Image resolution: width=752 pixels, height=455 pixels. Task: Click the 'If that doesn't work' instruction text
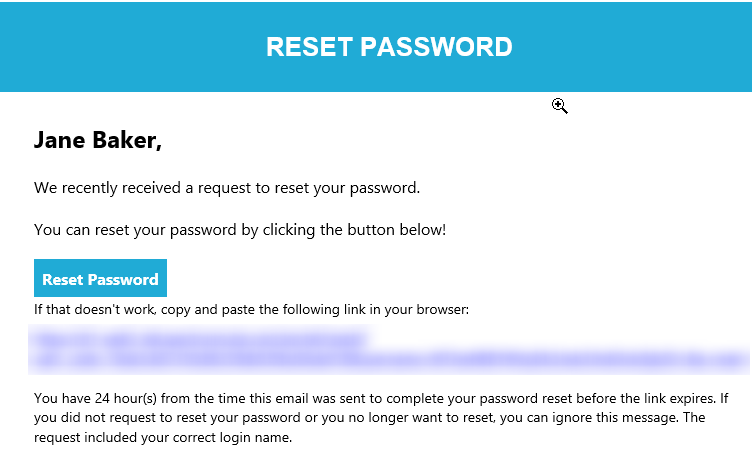point(251,309)
